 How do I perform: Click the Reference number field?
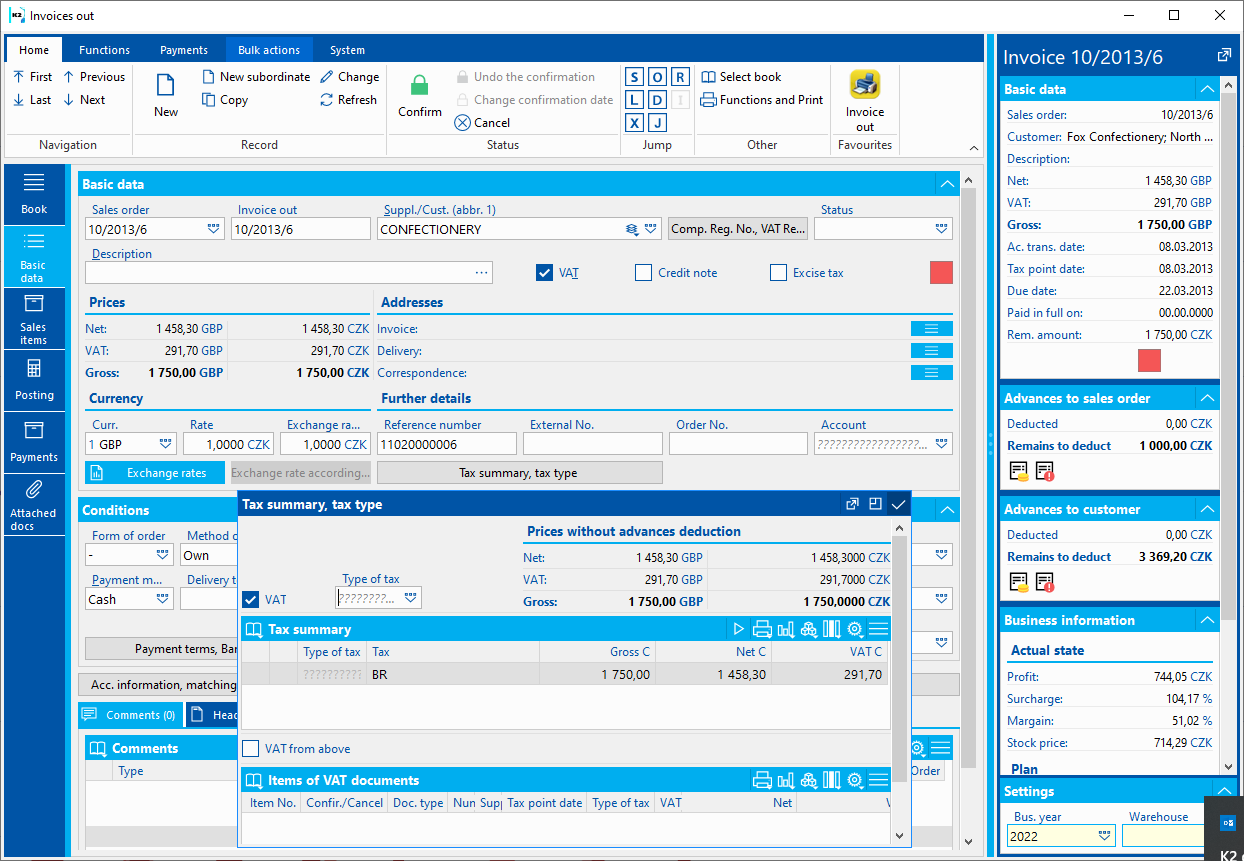pyautogui.click(x=447, y=444)
